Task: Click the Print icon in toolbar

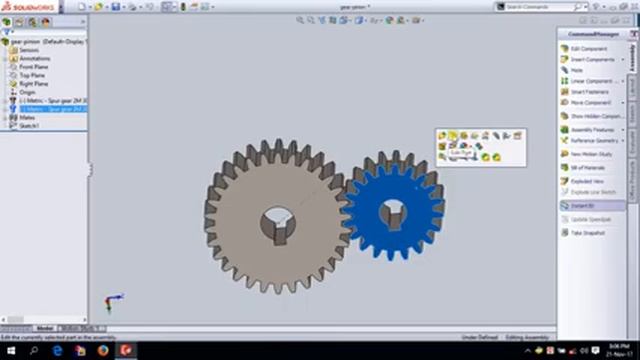Action: 132,7
